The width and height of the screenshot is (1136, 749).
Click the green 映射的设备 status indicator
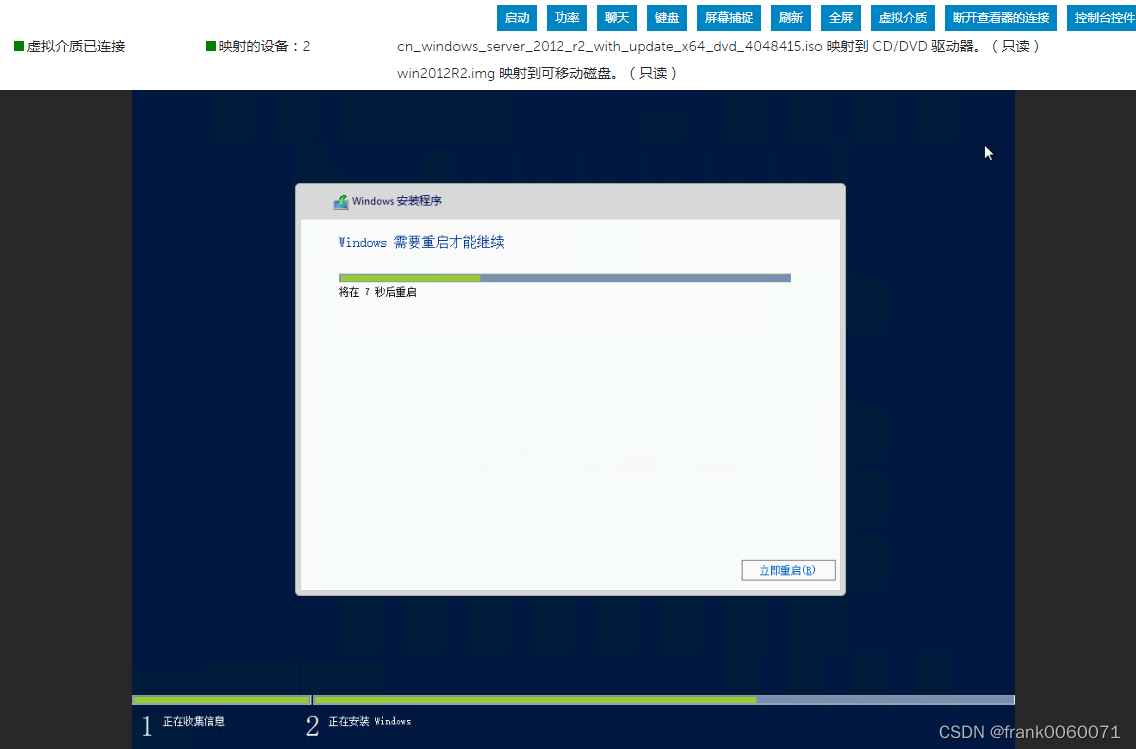point(211,46)
